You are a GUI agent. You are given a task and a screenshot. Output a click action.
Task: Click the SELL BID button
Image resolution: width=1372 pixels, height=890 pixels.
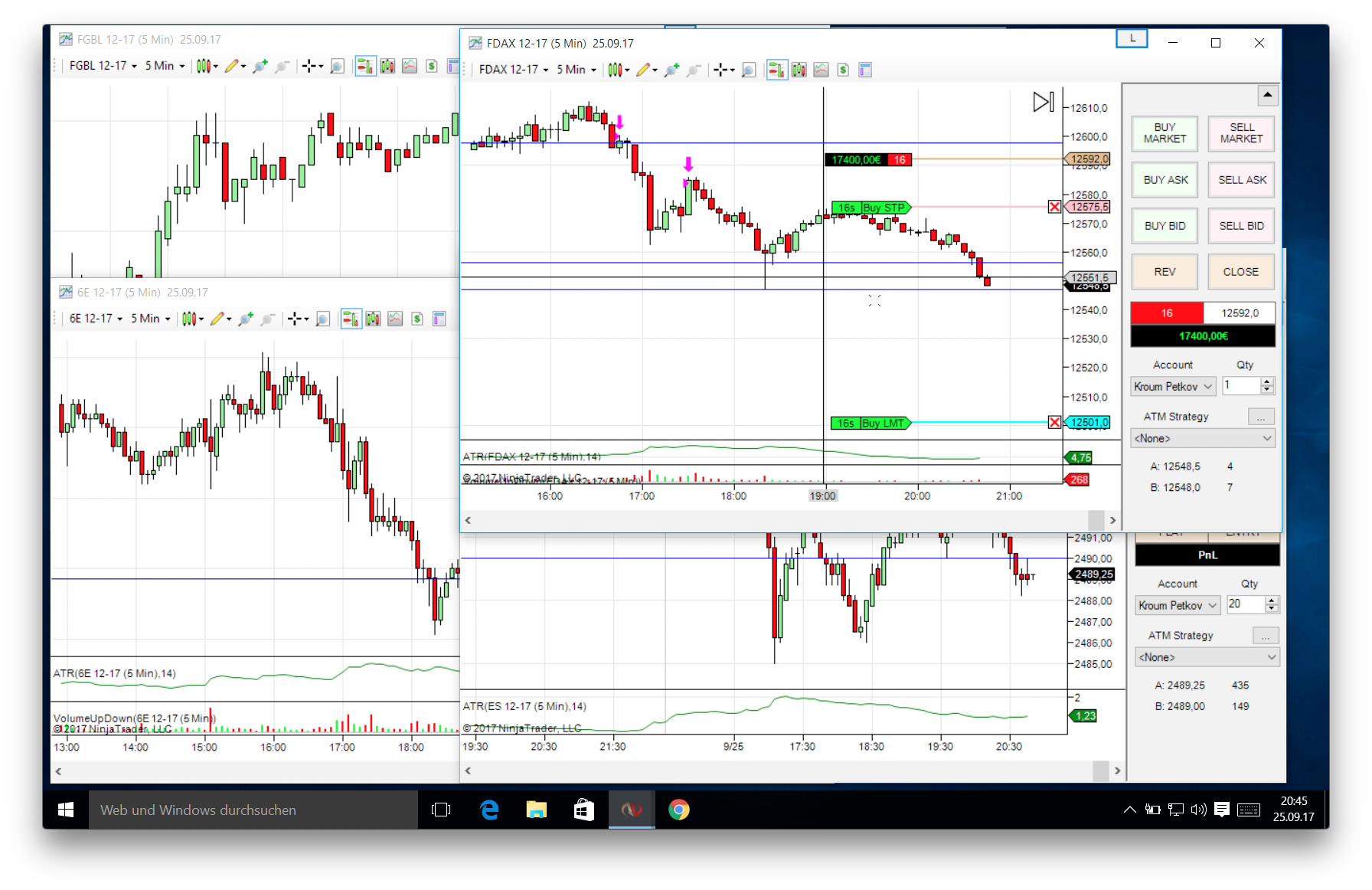coord(1241,226)
